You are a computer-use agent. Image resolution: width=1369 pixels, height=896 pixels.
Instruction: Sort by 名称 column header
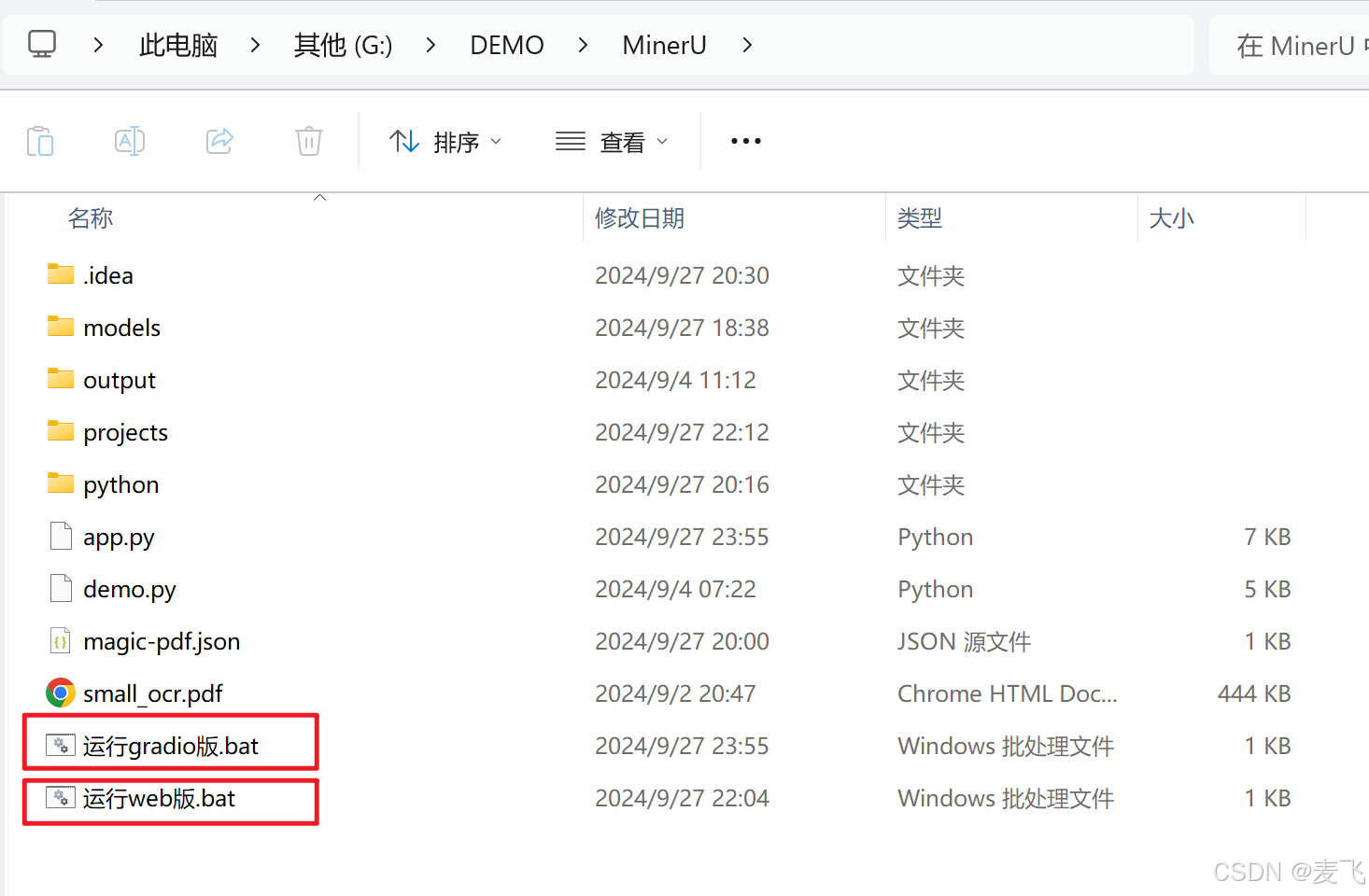(91, 218)
